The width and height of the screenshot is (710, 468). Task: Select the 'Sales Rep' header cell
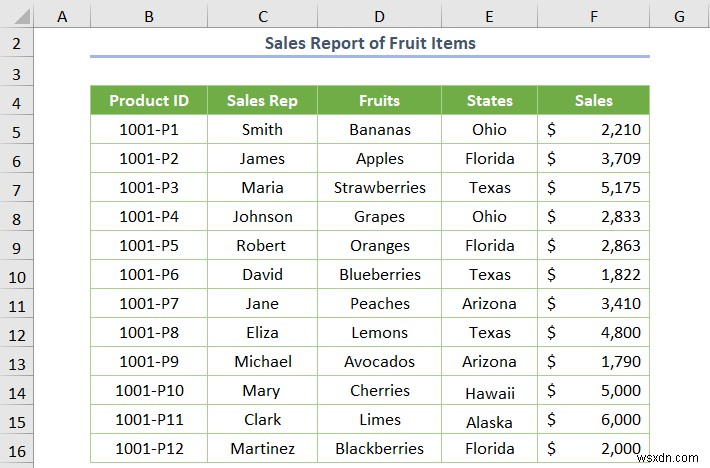pos(263,101)
